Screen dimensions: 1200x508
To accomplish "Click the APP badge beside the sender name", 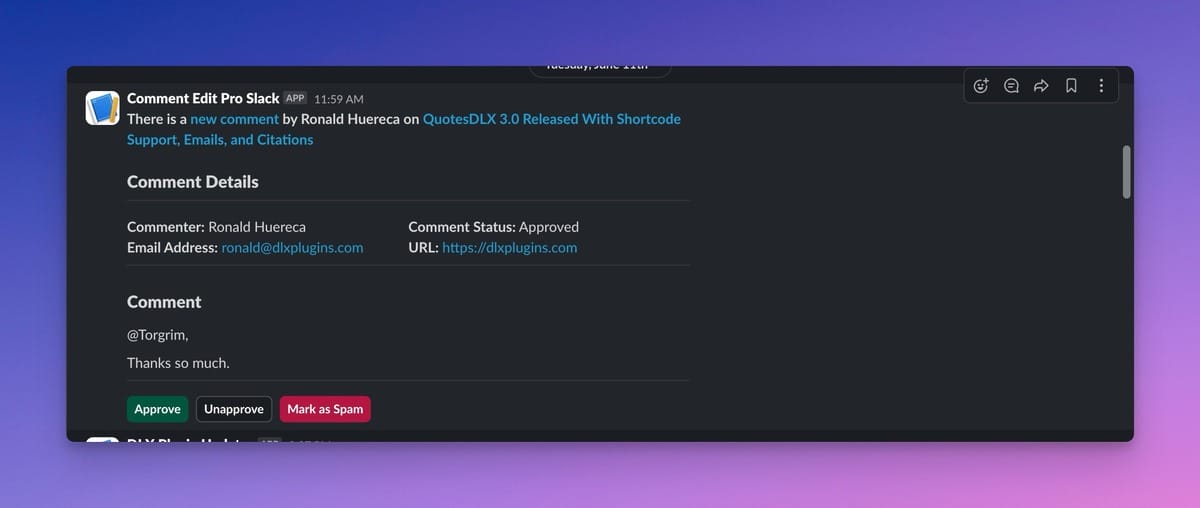I will pos(295,99).
